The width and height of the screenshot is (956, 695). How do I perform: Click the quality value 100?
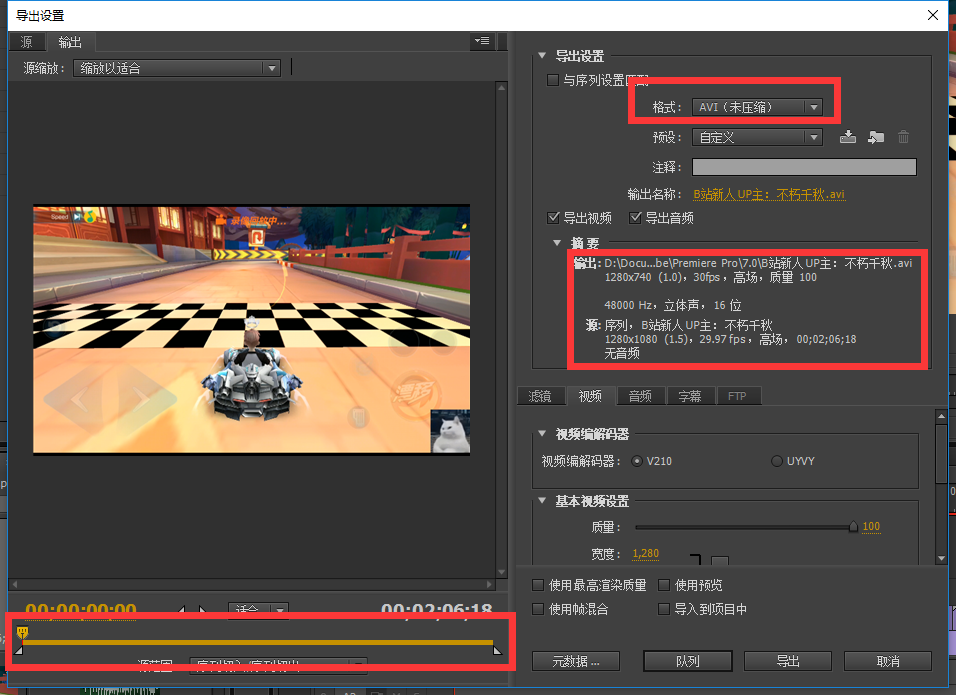[x=871, y=526]
